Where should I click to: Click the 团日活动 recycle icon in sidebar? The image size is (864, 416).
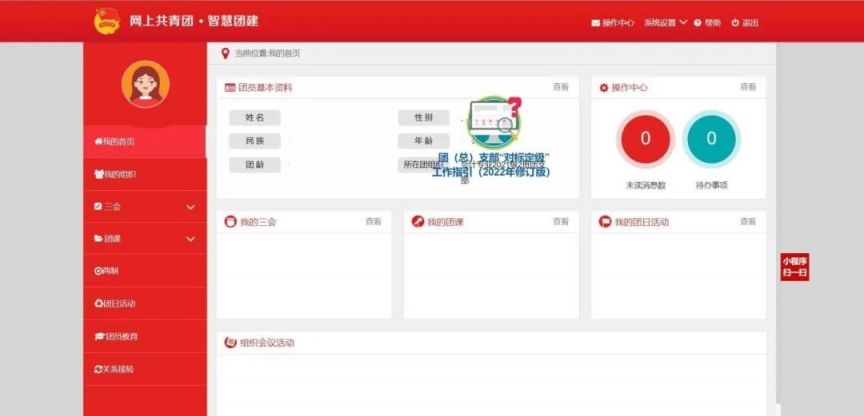click(x=99, y=304)
